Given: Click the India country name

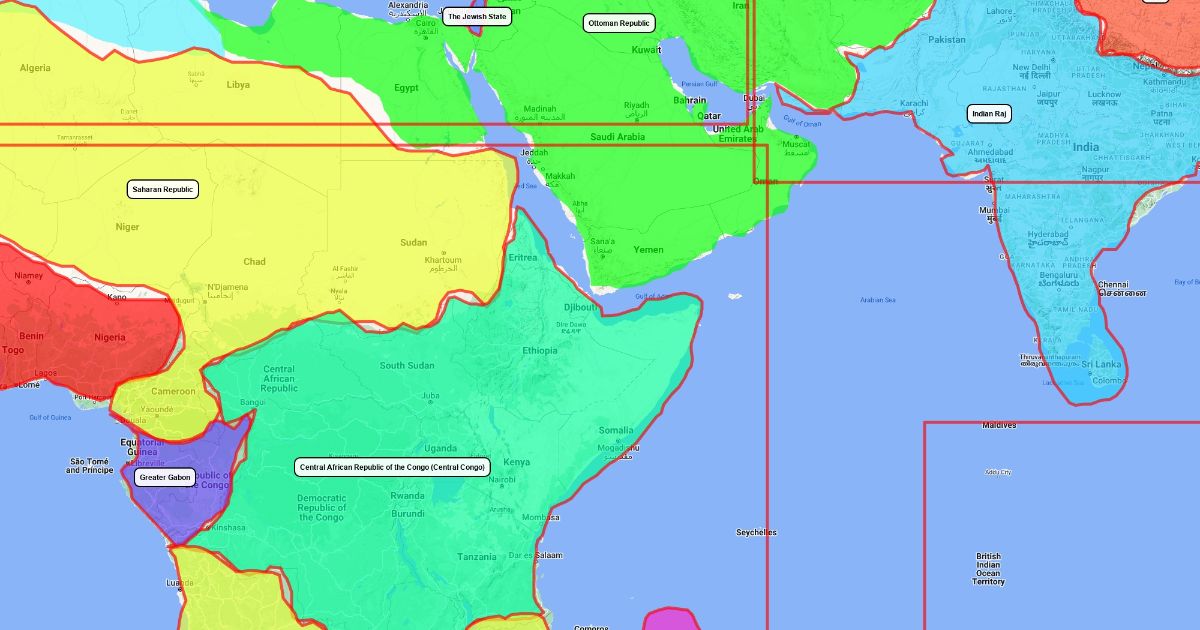Looking at the screenshot, I should coord(1085,147).
